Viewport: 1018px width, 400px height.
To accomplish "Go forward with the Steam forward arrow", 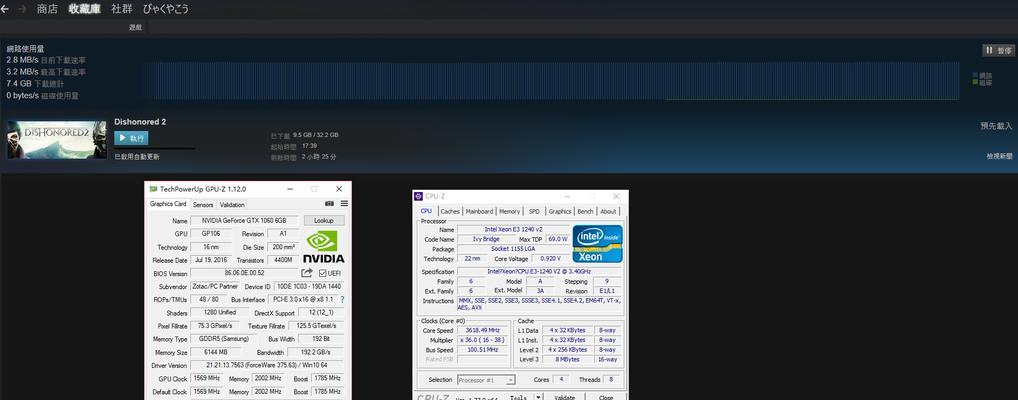I will coord(23,9).
